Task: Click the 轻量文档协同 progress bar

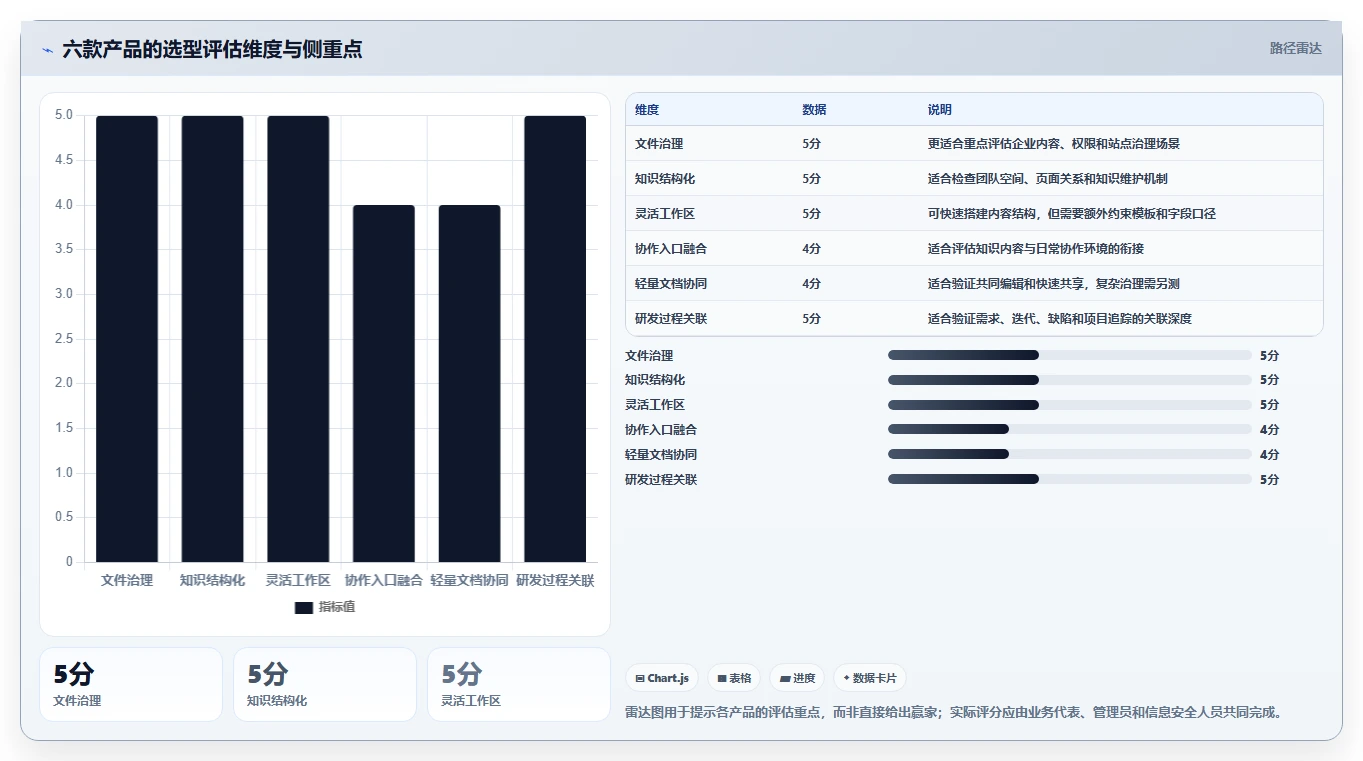Action: click(1070, 454)
